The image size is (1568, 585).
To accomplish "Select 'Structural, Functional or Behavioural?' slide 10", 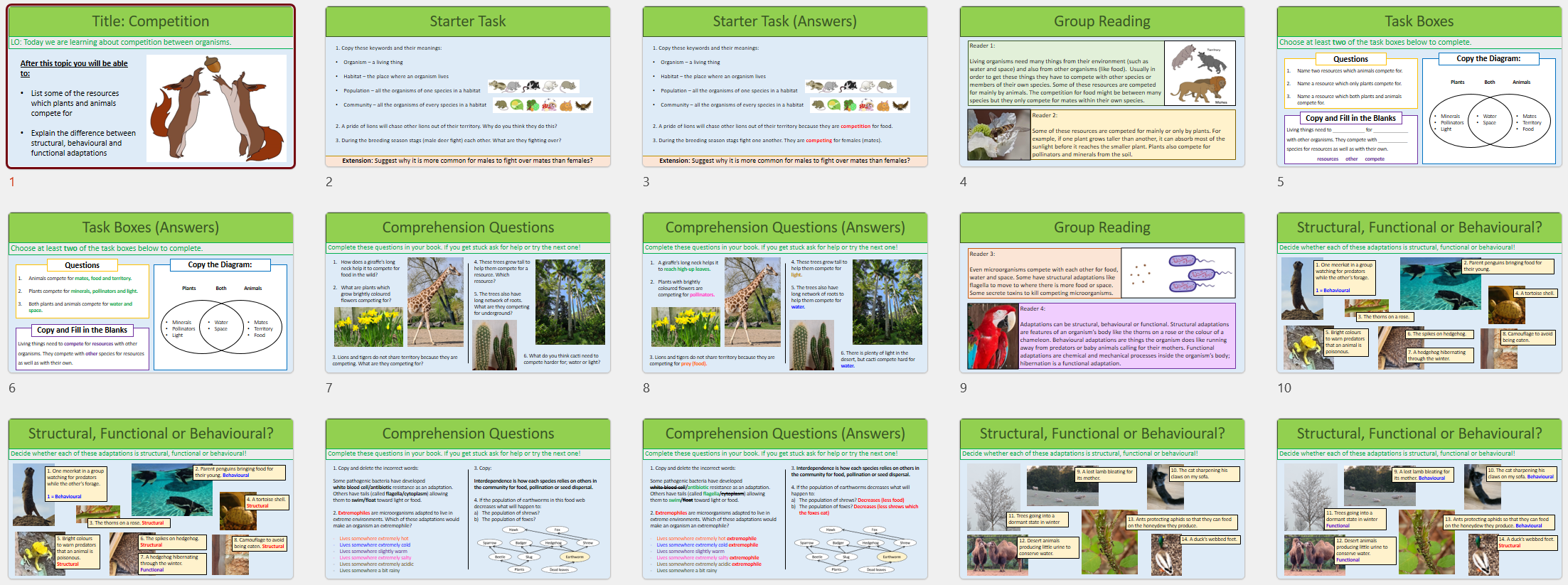I will coord(1419,292).
